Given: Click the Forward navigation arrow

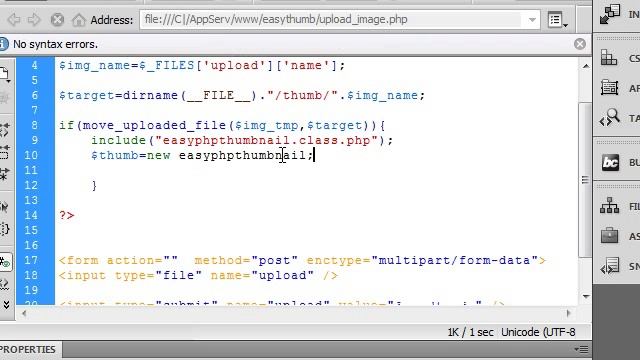Looking at the screenshot, I should (x=34, y=19).
